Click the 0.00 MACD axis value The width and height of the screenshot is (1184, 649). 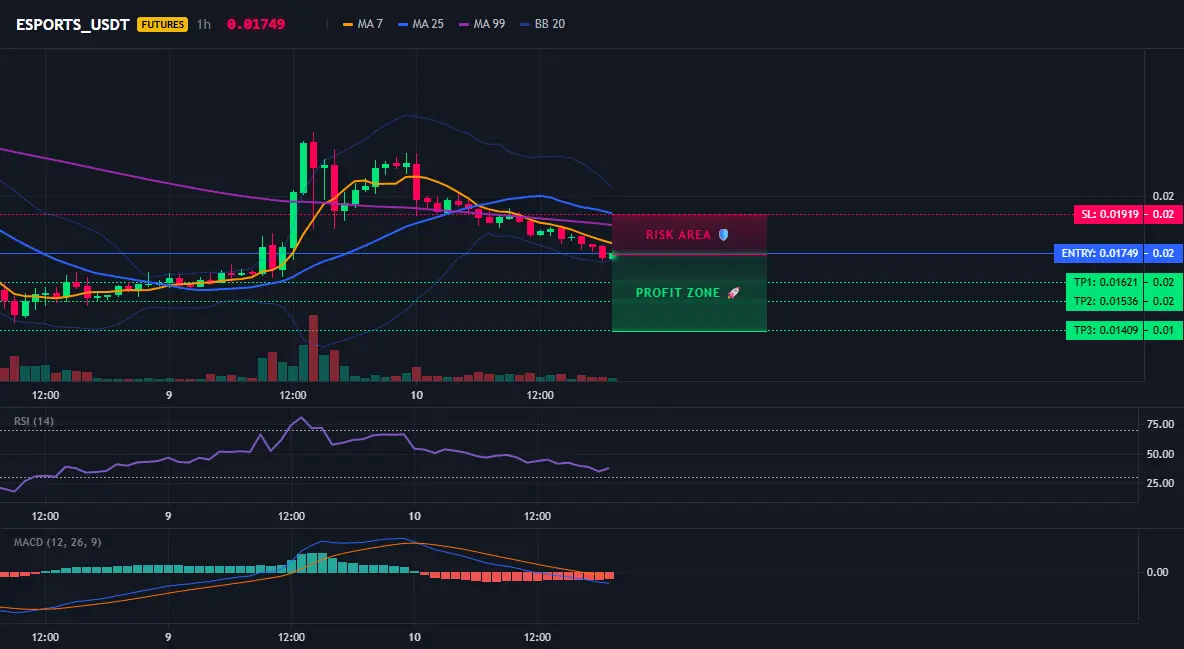point(1158,573)
